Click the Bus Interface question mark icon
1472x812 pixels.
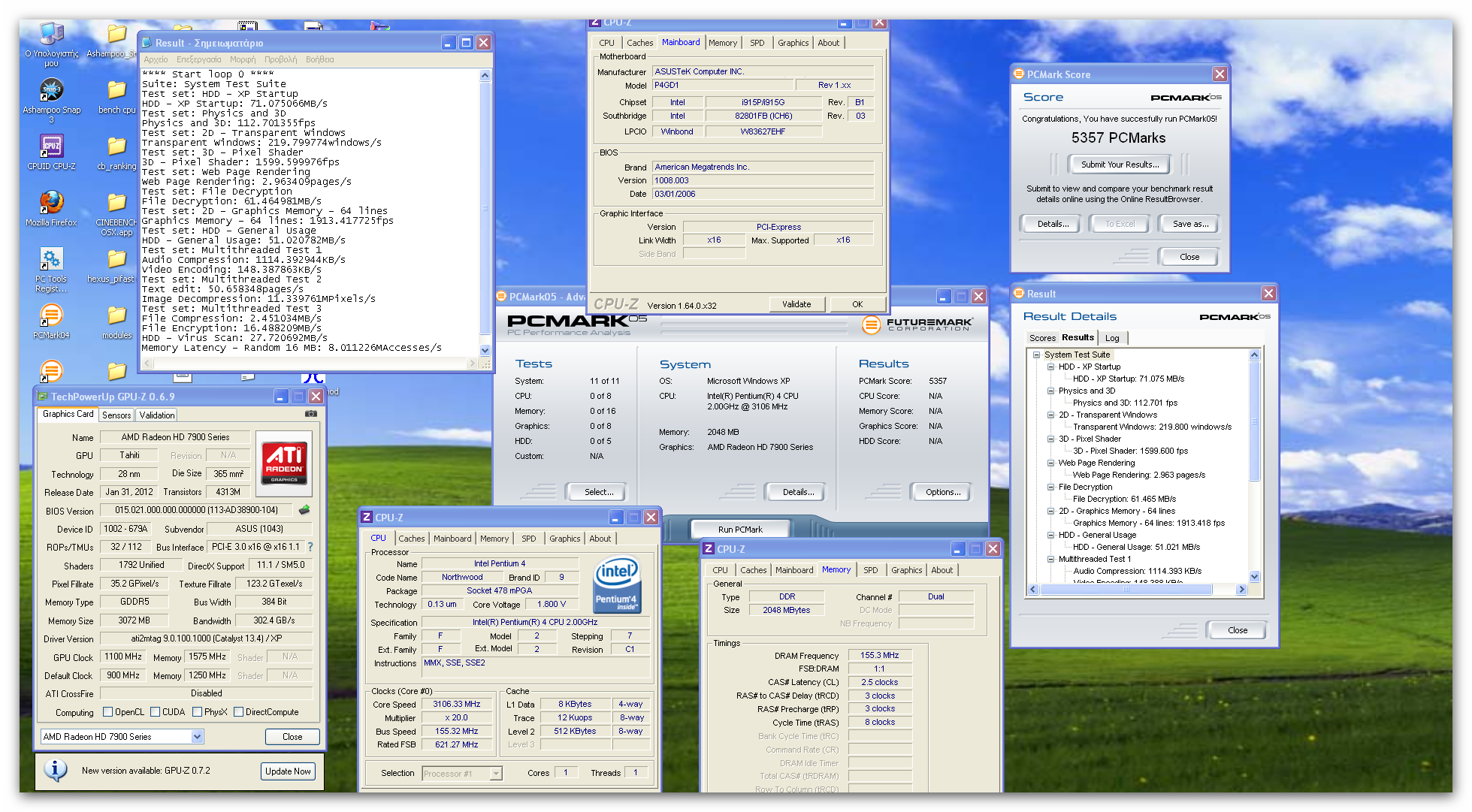[x=310, y=547]
